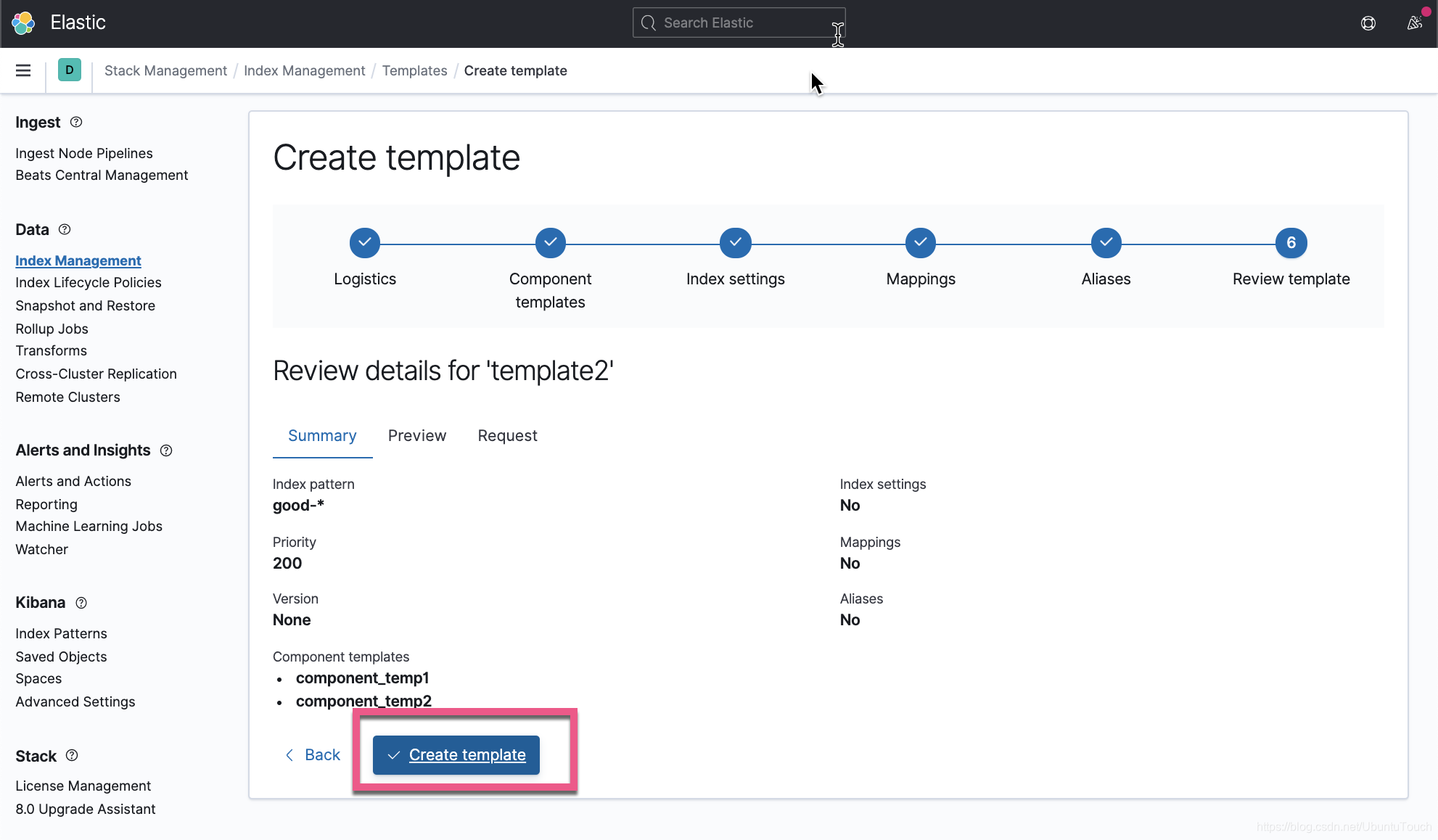Click the Data section help icon
The height and width of the screenshot is (840, 1438).
click(65, 229)
